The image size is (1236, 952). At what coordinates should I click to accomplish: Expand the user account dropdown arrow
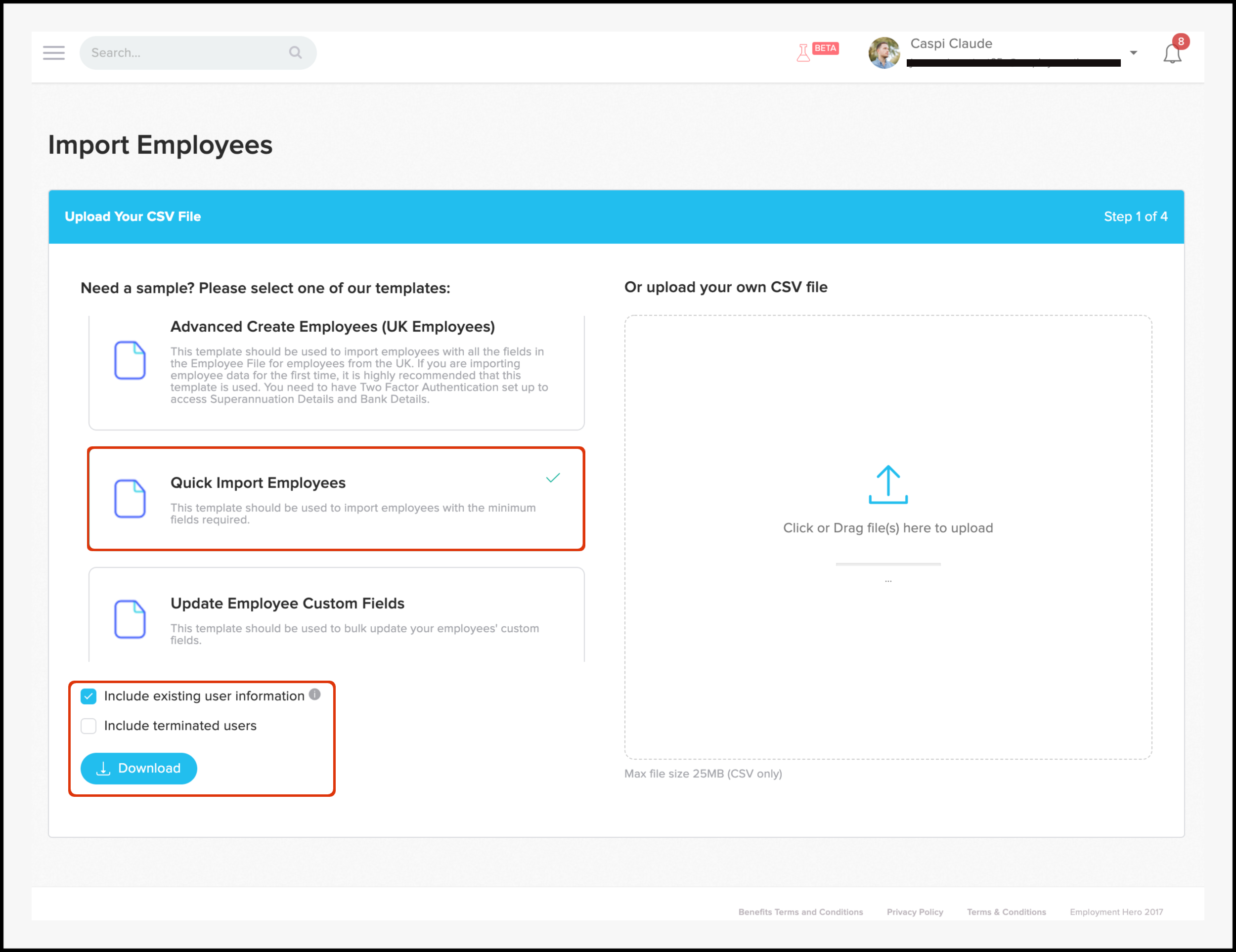coord(1133,52)
